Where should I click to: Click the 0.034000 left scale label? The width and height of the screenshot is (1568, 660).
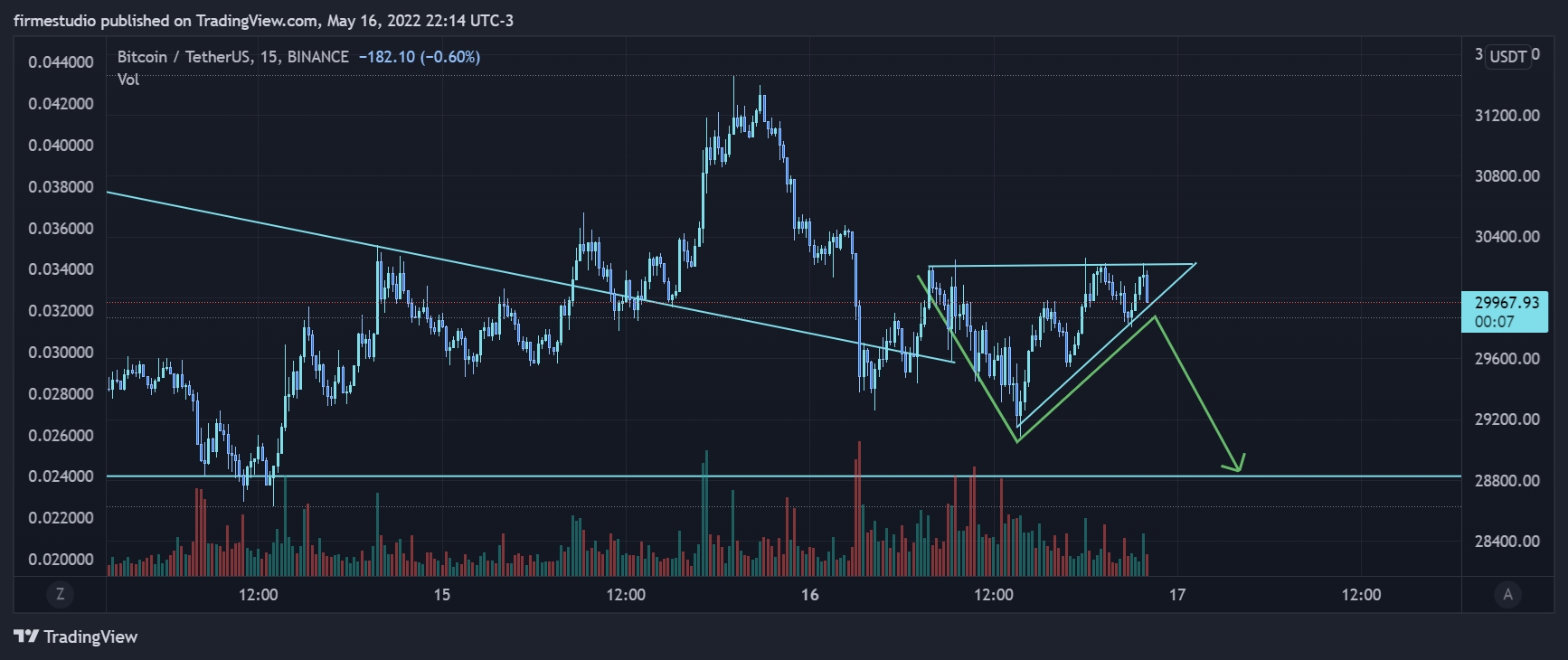click(61, 269)
